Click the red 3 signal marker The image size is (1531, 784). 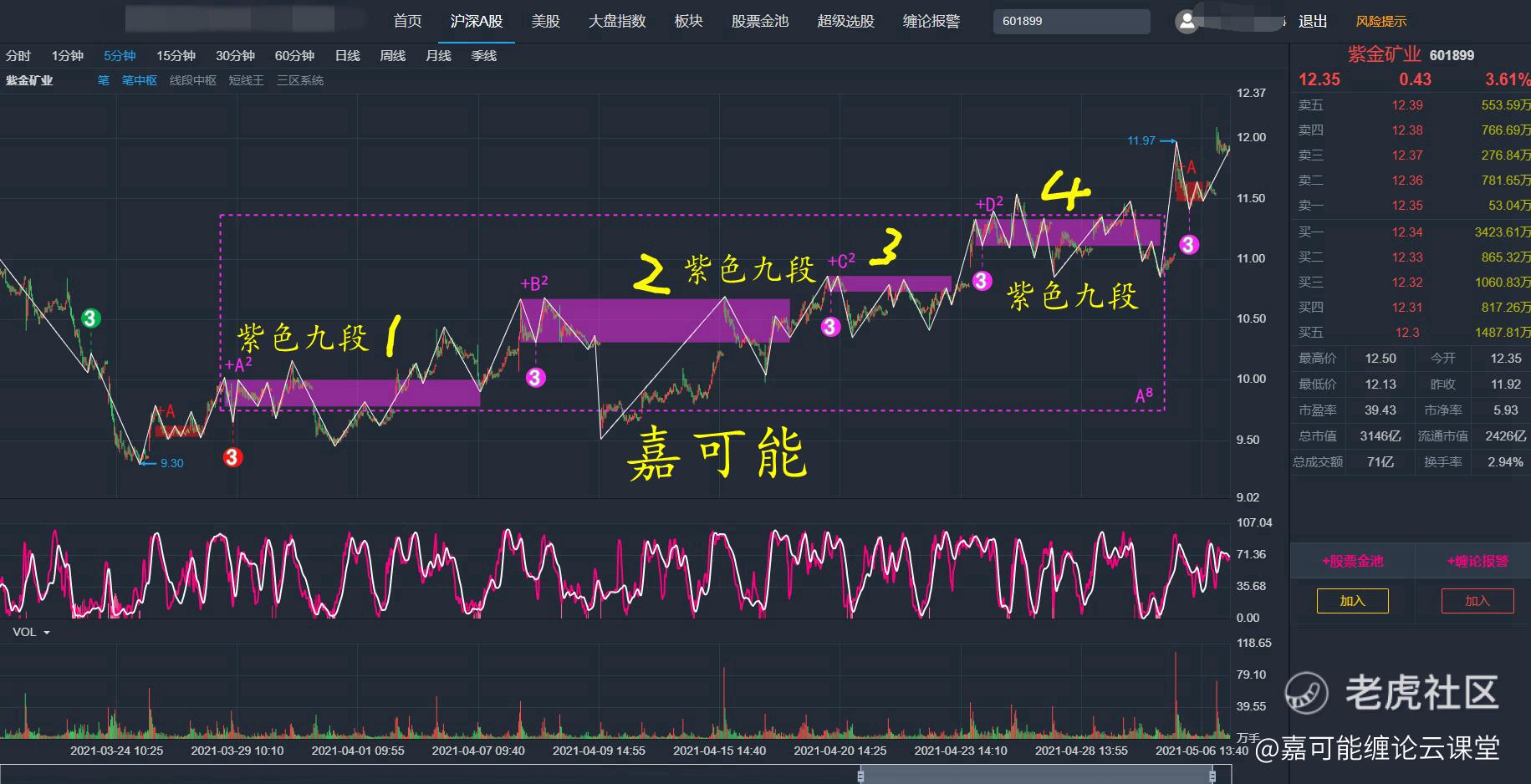tap(232, 457)
